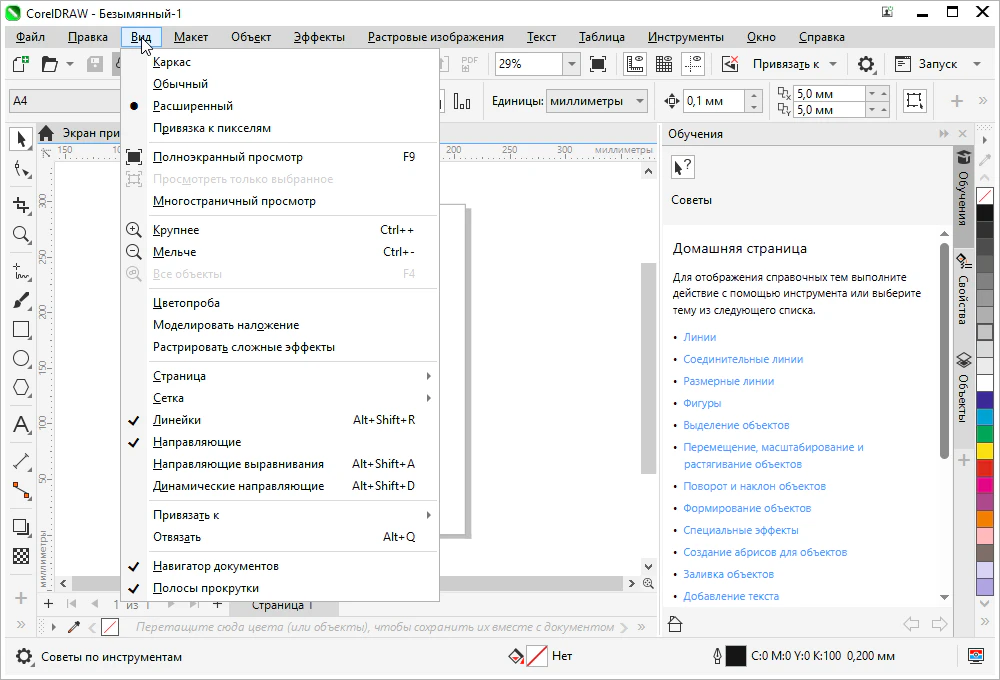
Task: Choose Полноэкранный просмотр menu entry
Action: [x=227, y=157]
